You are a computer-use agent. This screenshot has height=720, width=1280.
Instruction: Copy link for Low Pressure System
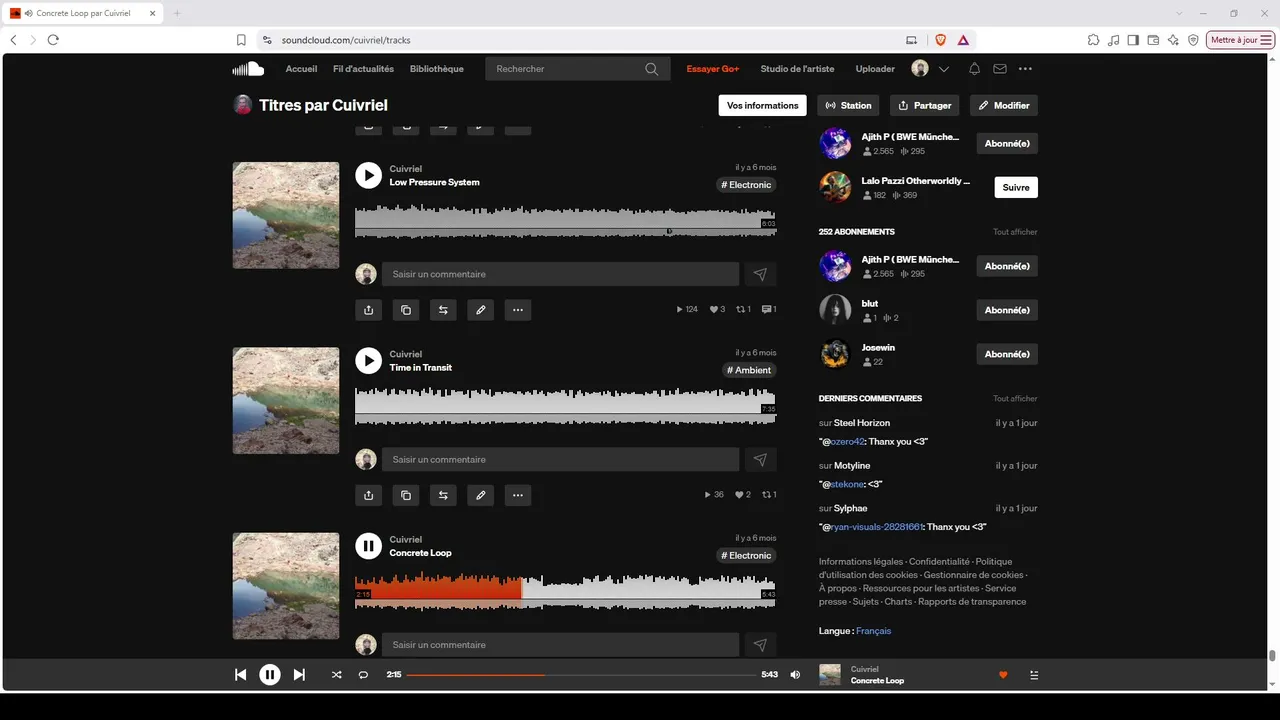tap(406, 310)
